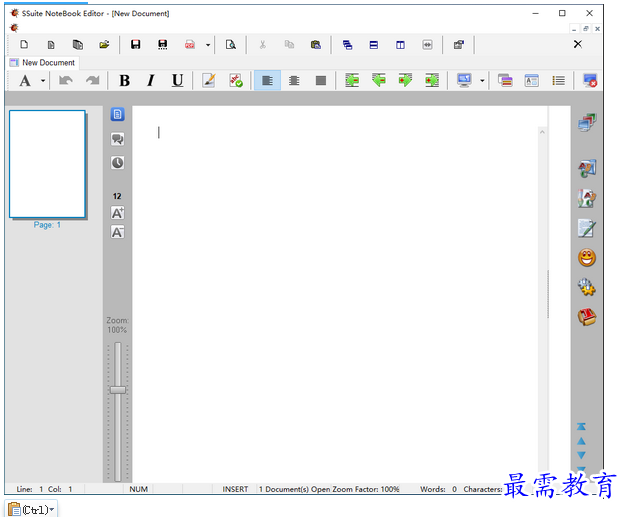This screenshot has height=517, width=625.
Task: Cut selection with scissors icon
Action: 262,44
